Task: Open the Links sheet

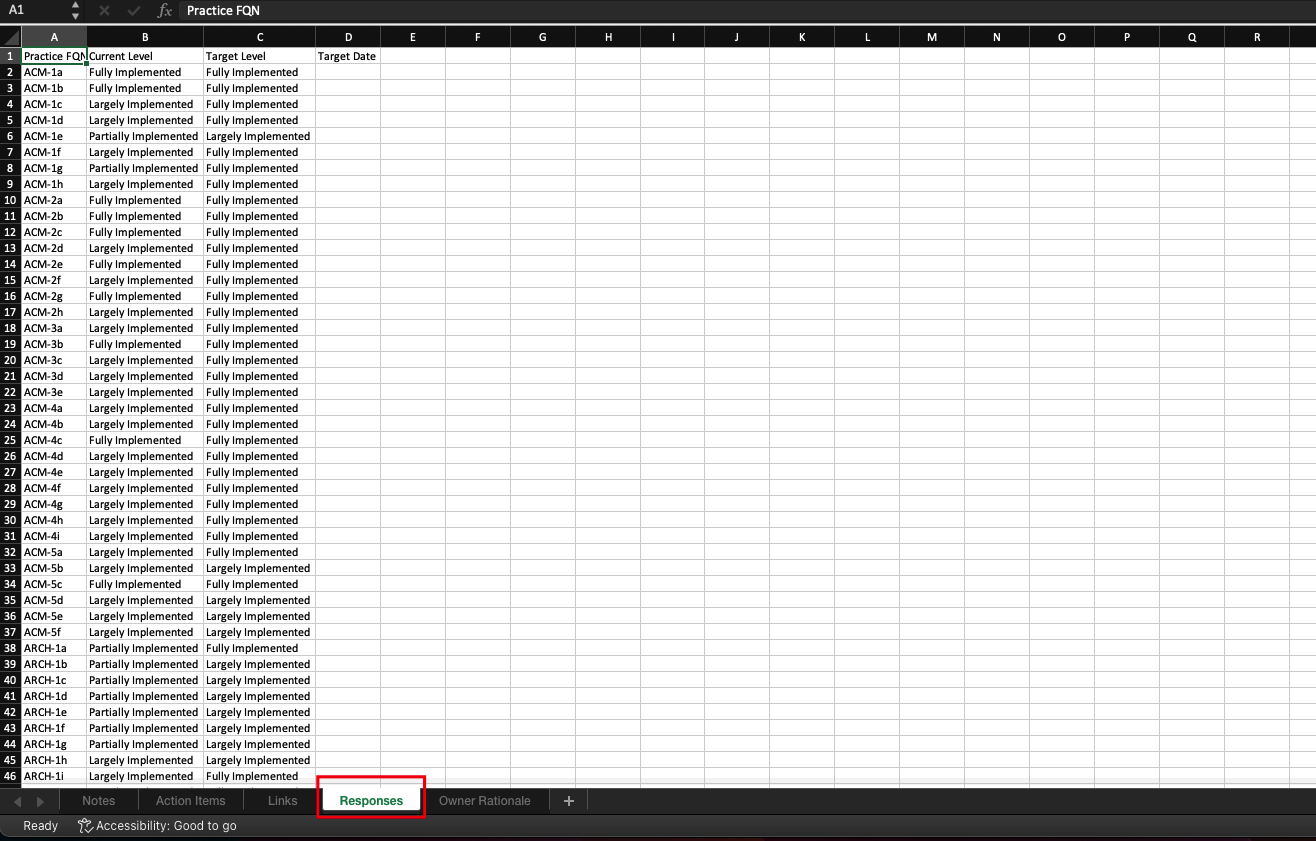Action: [281, 800]
